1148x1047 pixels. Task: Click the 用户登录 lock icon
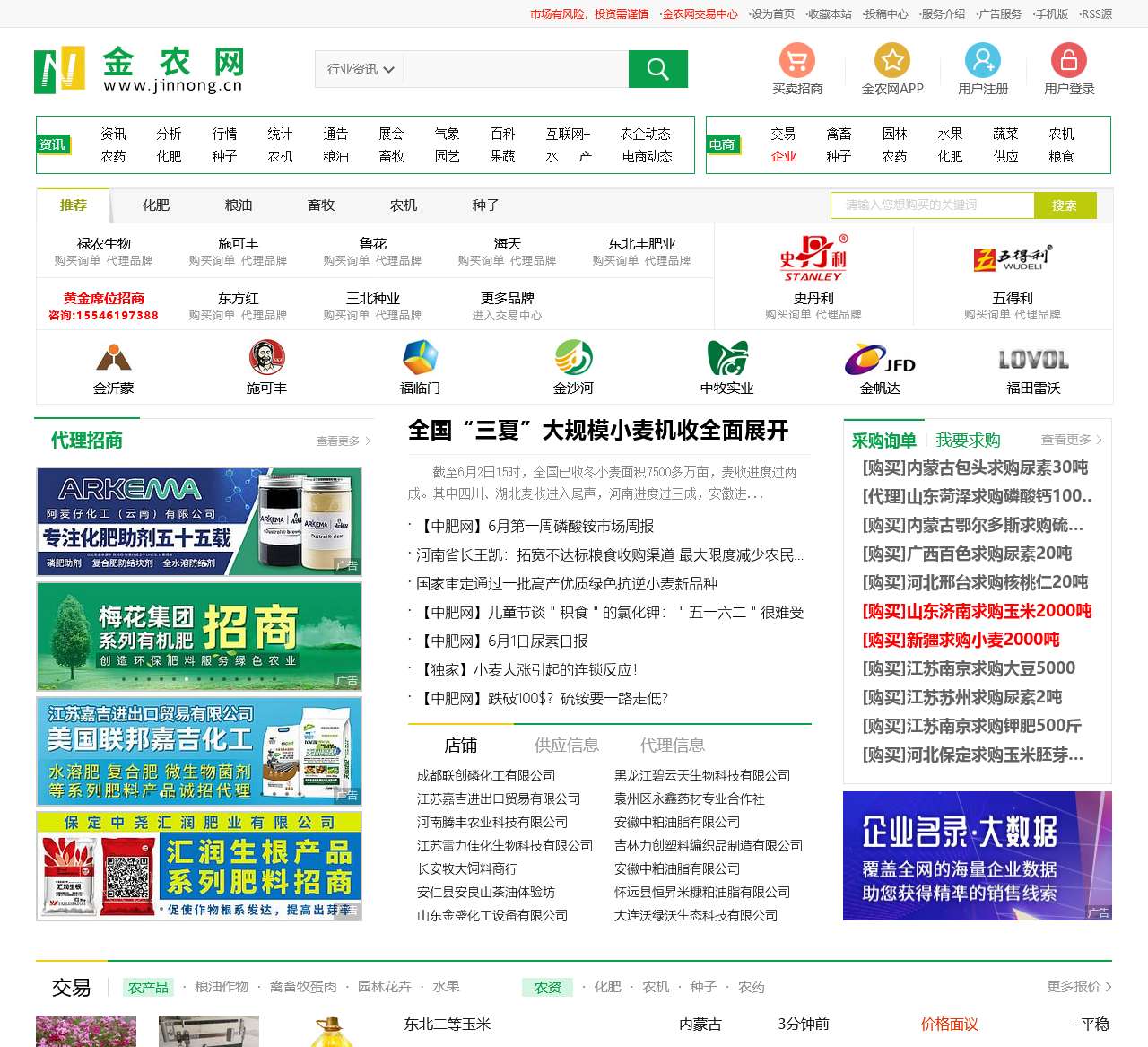click(1068, 60)
